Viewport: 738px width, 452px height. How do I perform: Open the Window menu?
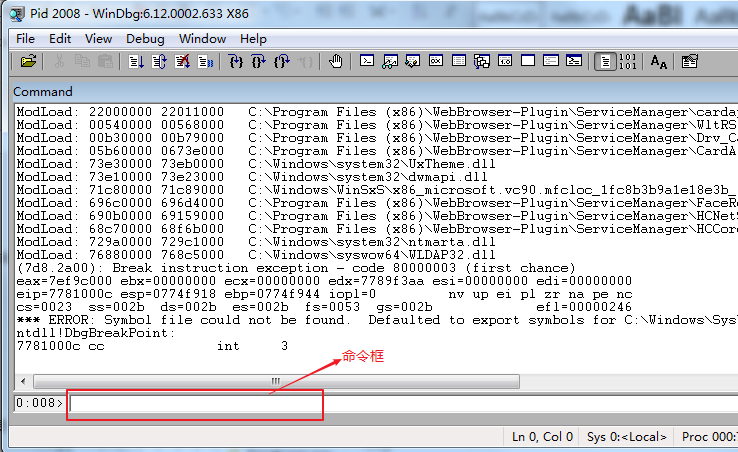click(202, 39)
